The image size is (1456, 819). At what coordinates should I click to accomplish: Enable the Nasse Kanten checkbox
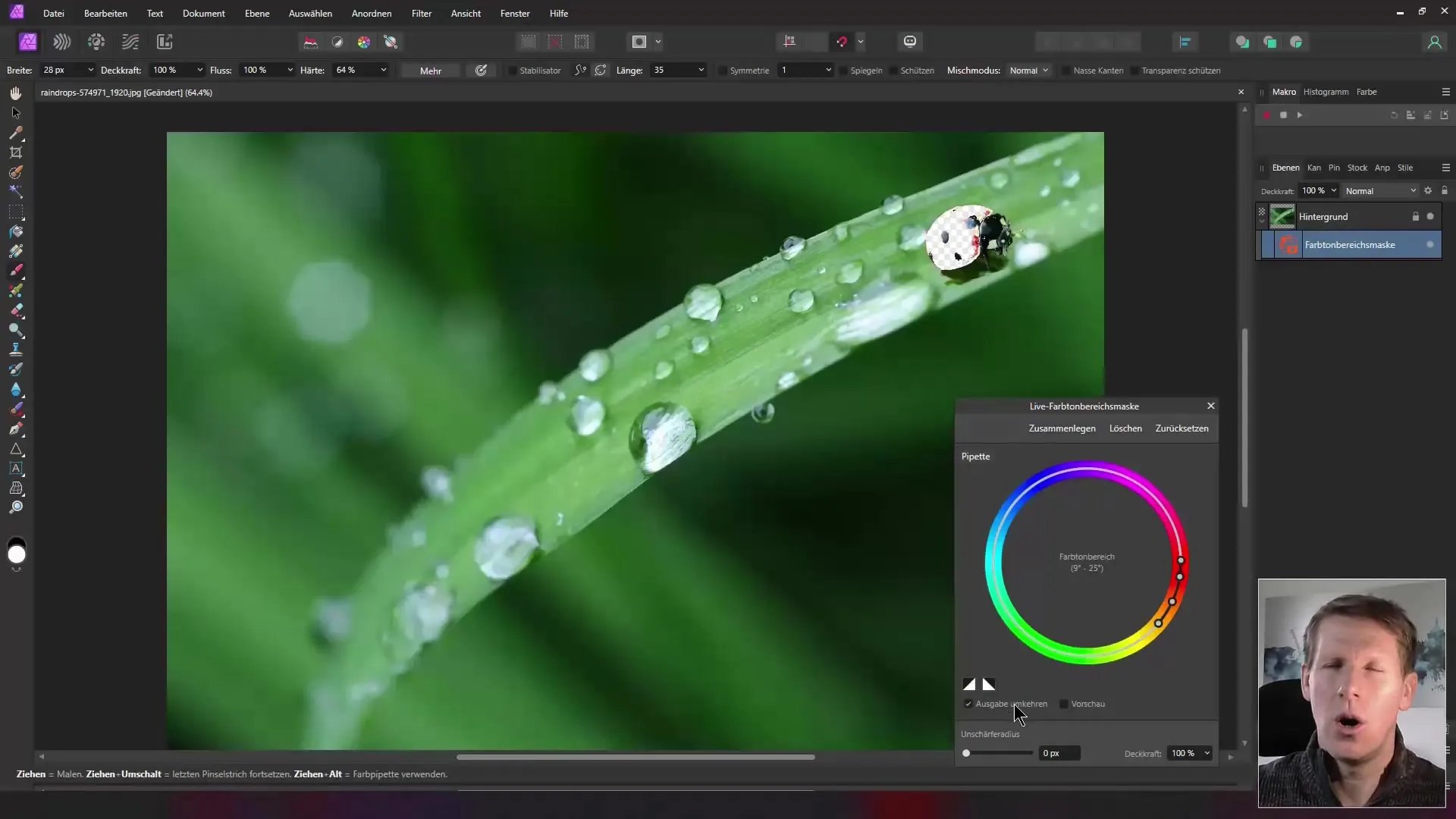(1066, 71)
